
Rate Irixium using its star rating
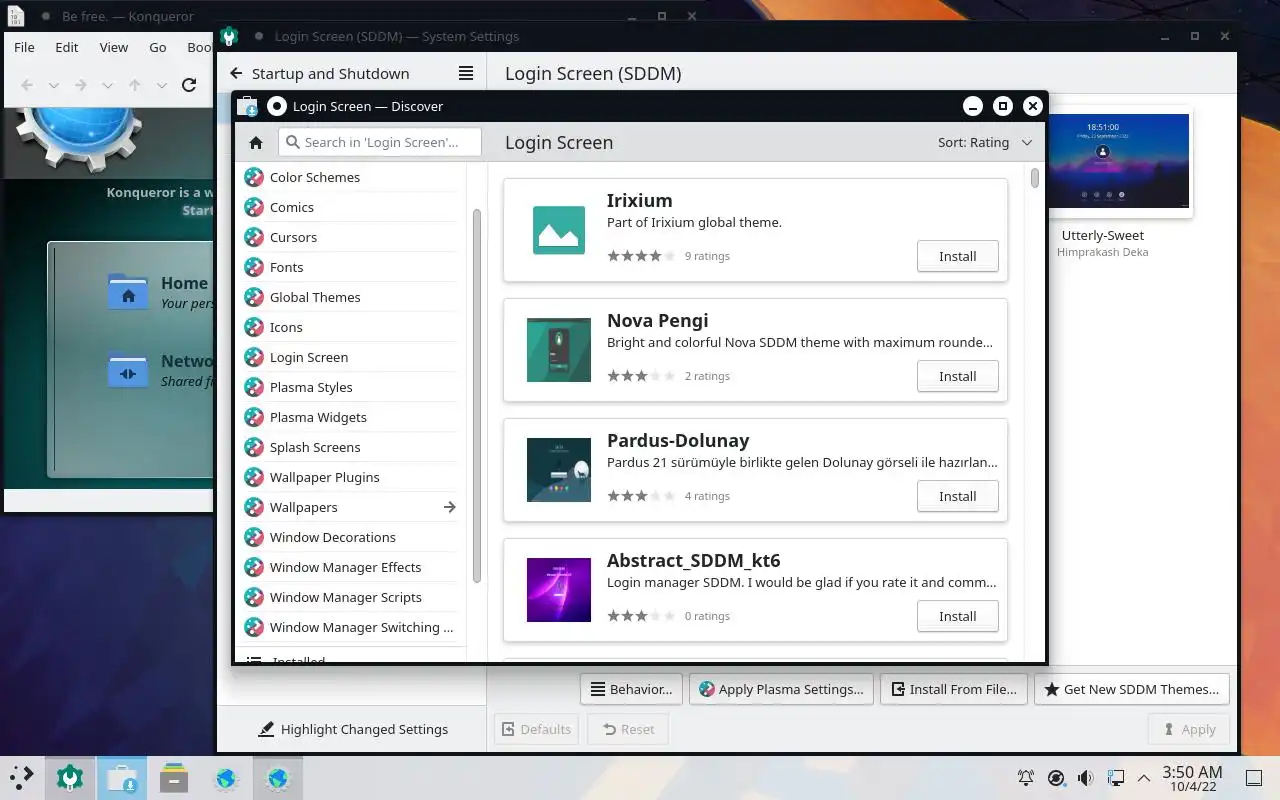[641, 256]
